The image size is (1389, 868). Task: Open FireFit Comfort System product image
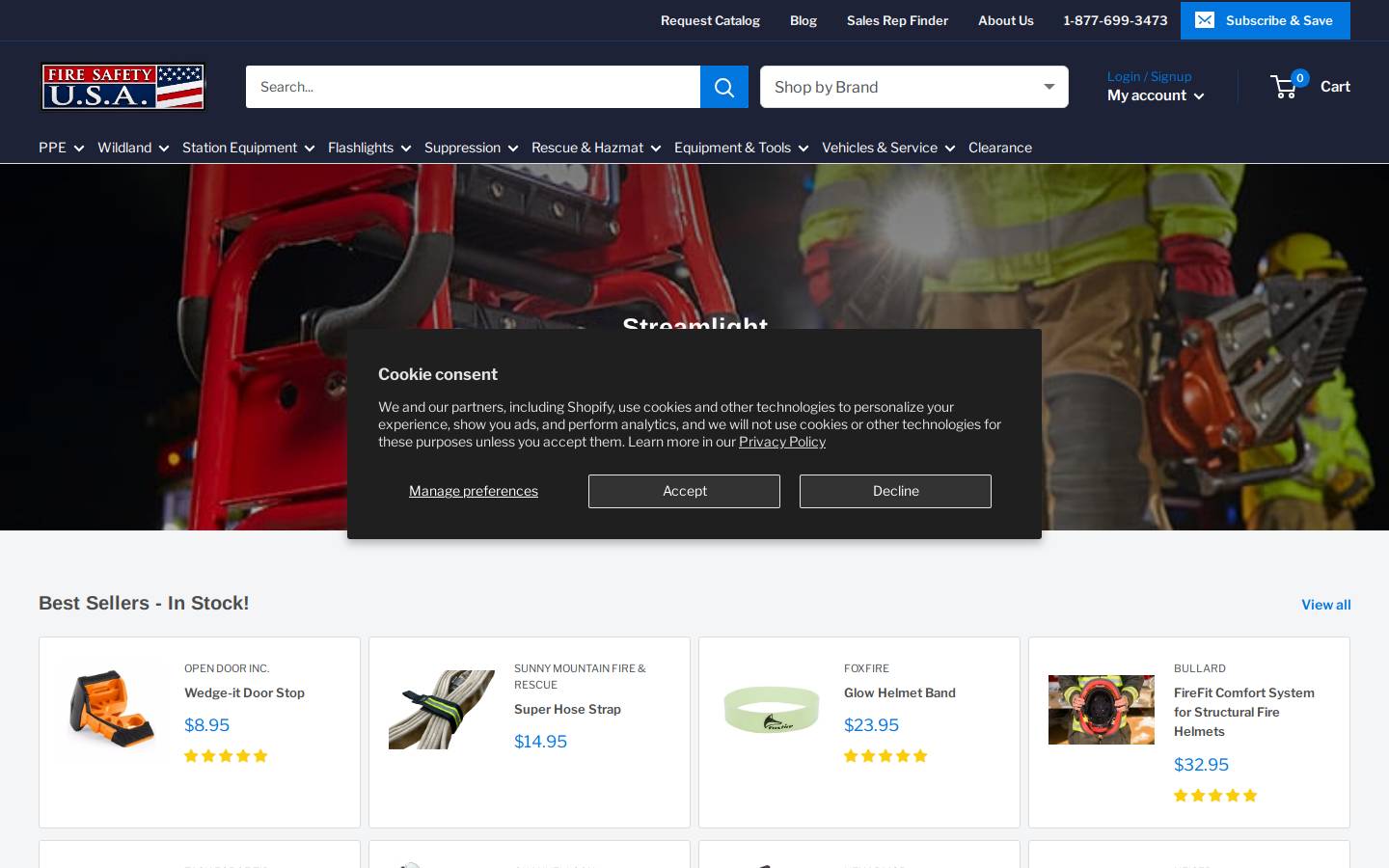pos(1102,710)
